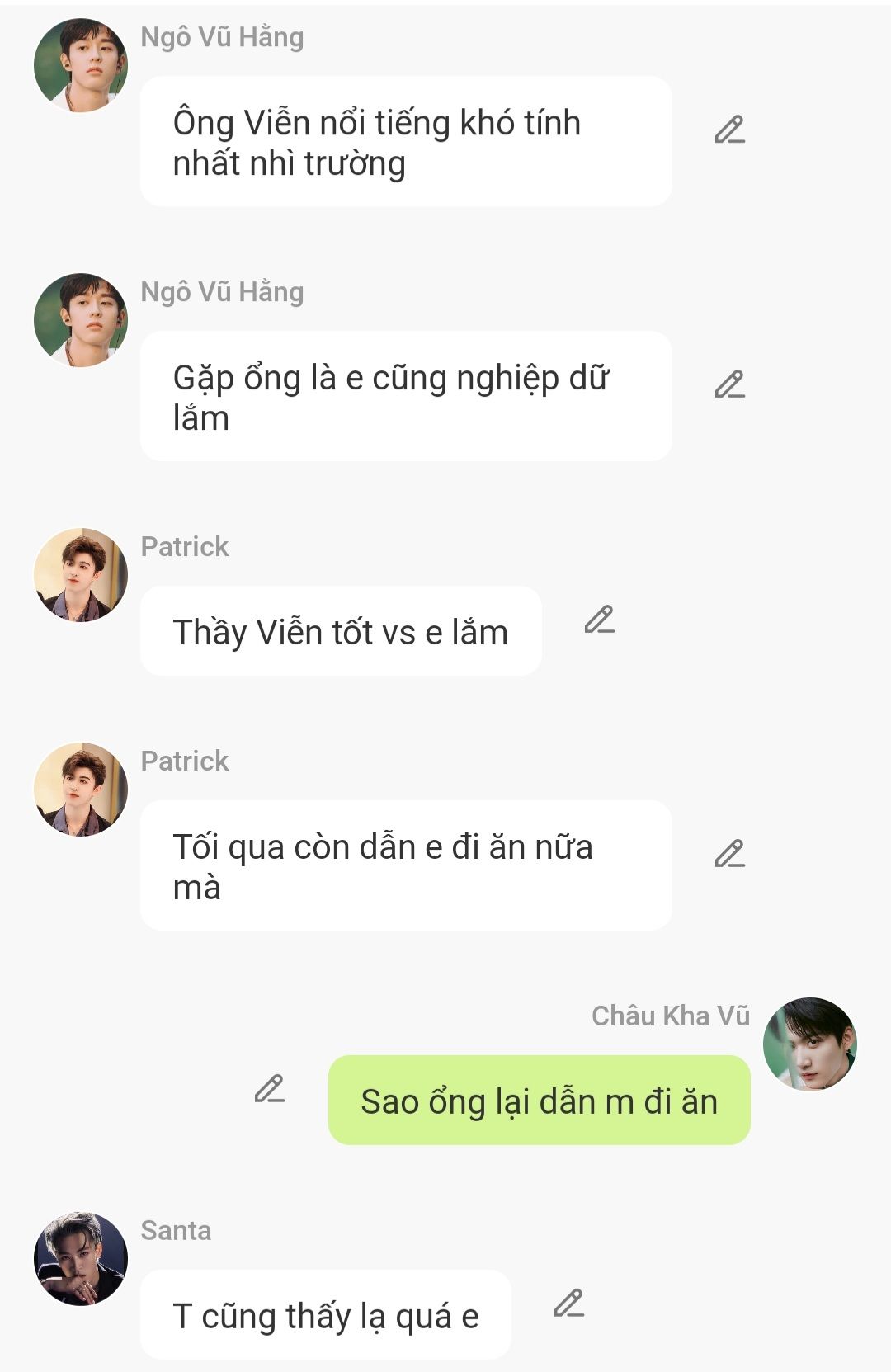Image resolution: width=891 pixels, height=1372 pixels.
Task: Edit the message 'Thầy Viễn tốt vs e lắm'
Action: click(x=600, y=620)
